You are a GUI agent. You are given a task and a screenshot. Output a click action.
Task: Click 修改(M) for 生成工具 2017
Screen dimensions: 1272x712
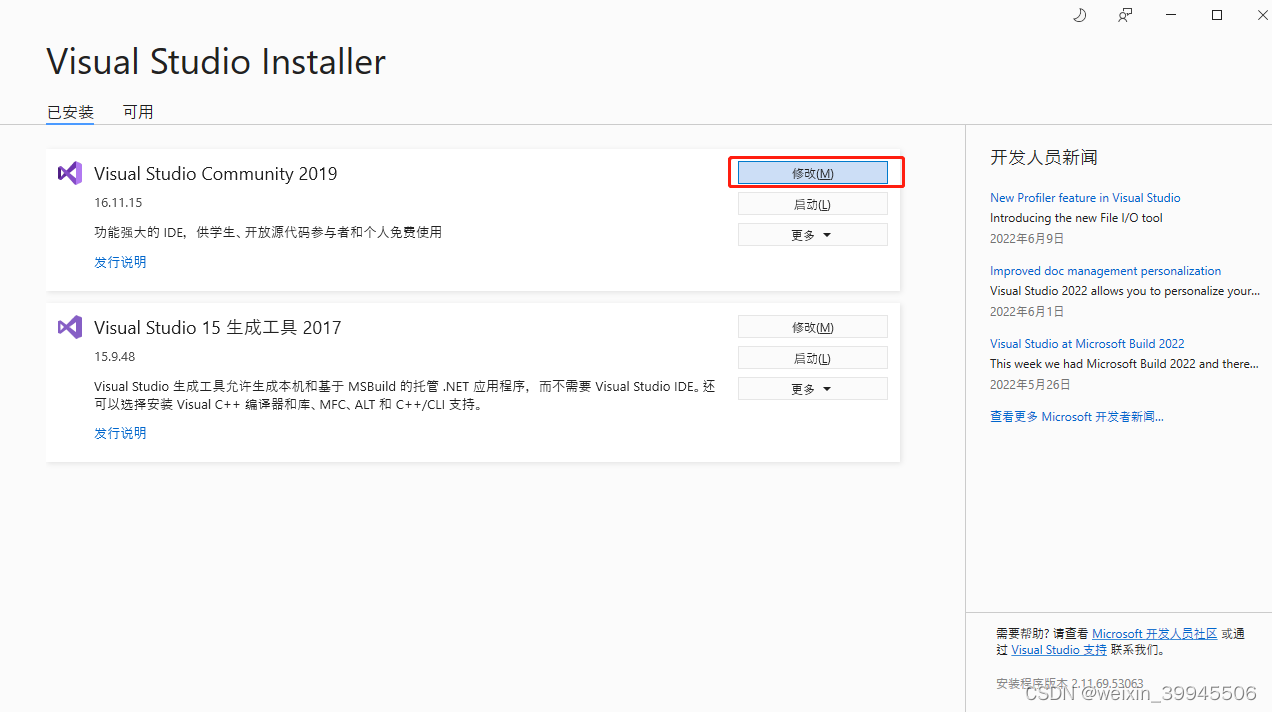813,327
